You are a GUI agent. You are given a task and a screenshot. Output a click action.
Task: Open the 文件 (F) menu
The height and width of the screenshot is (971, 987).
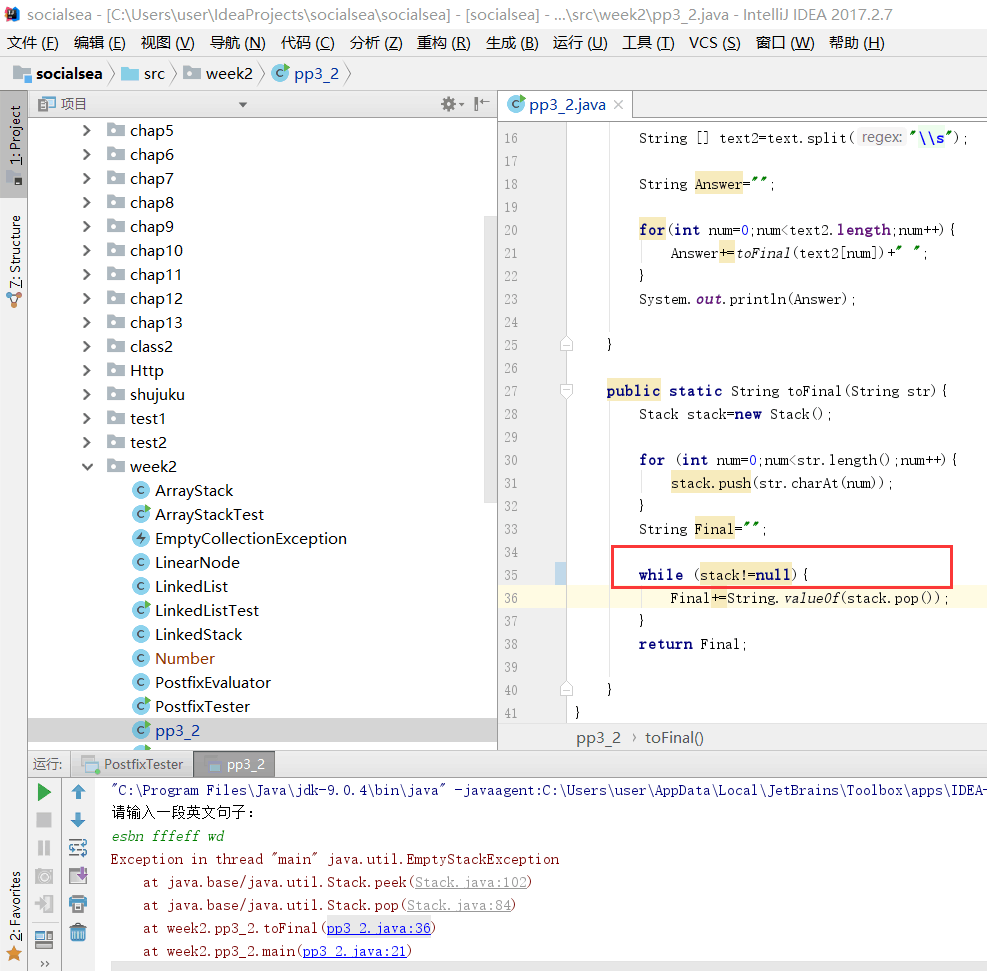coord(33,43)
